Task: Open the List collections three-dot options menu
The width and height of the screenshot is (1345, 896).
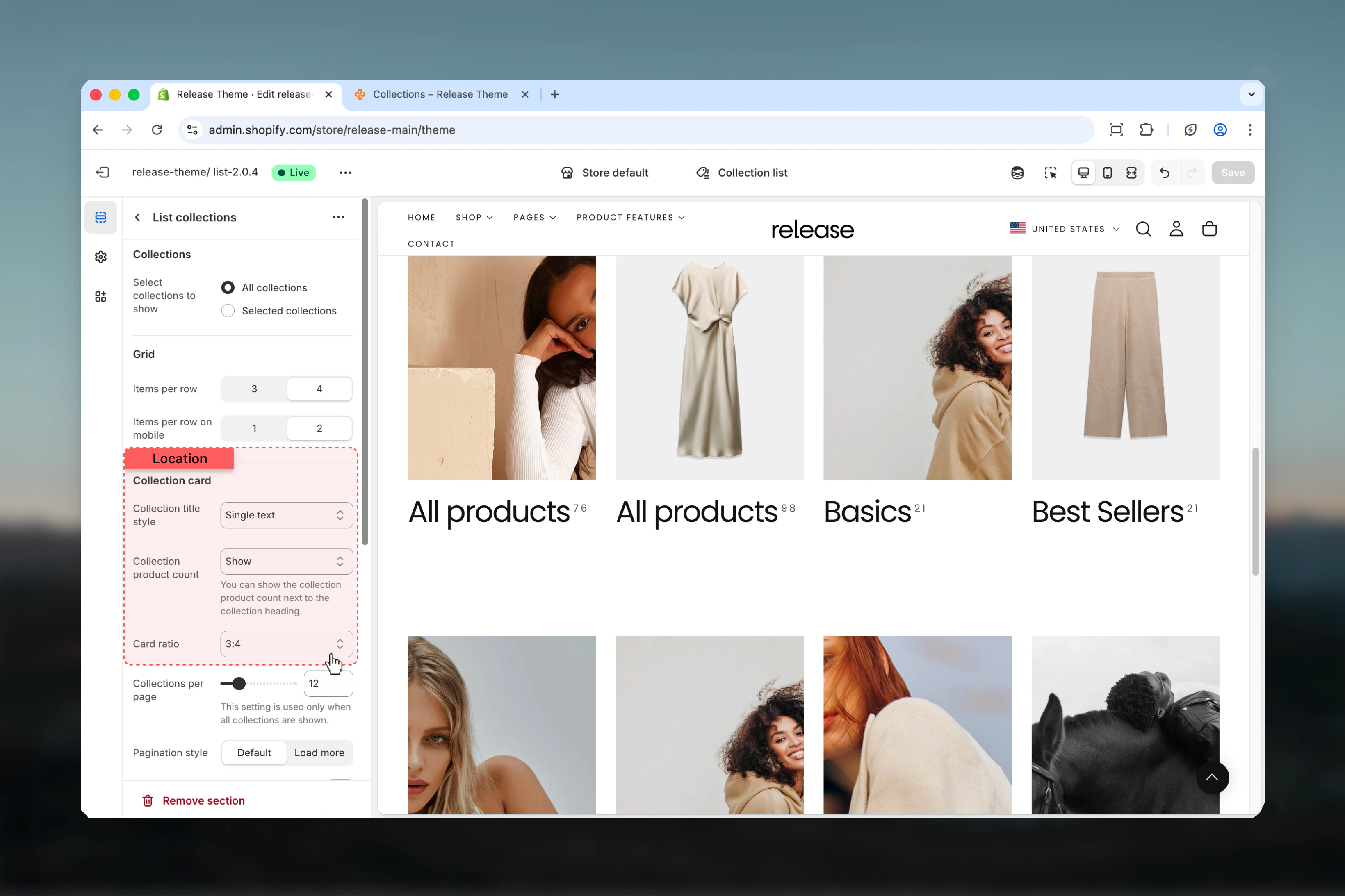Action: tap(338, 217)
